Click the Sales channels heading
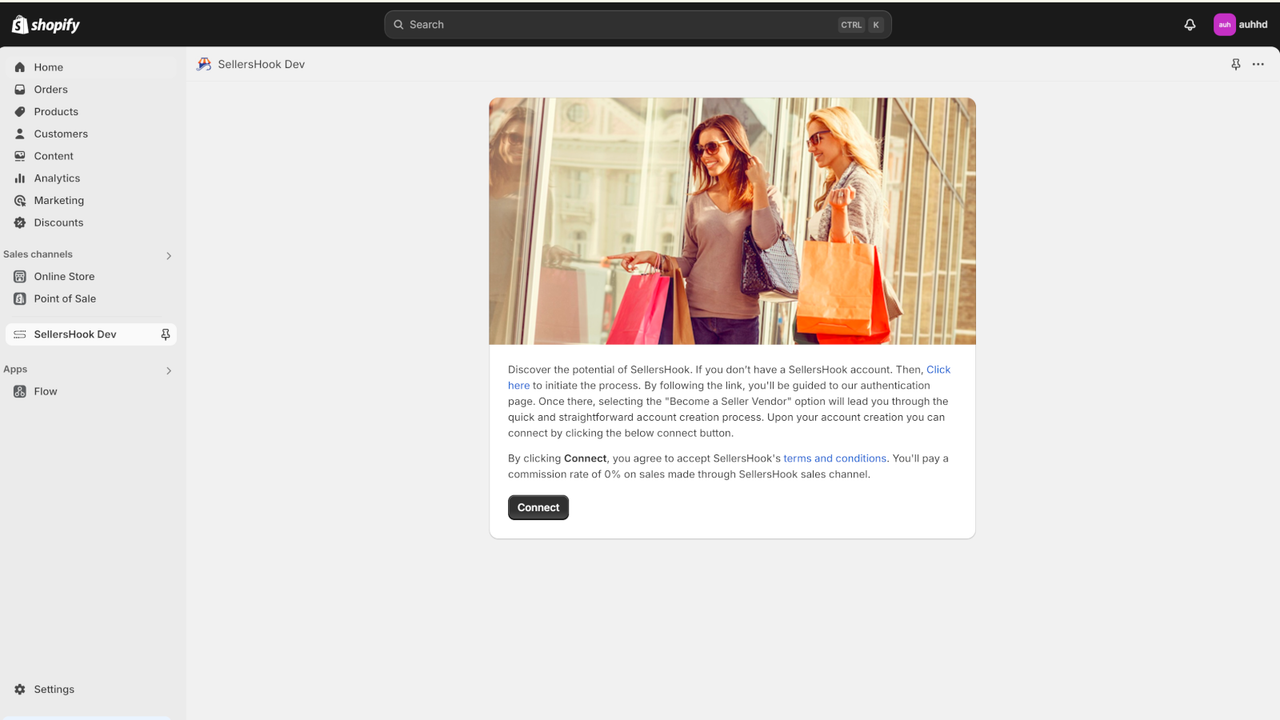Viewport: 1280px width, 720px height. point(38,254)
